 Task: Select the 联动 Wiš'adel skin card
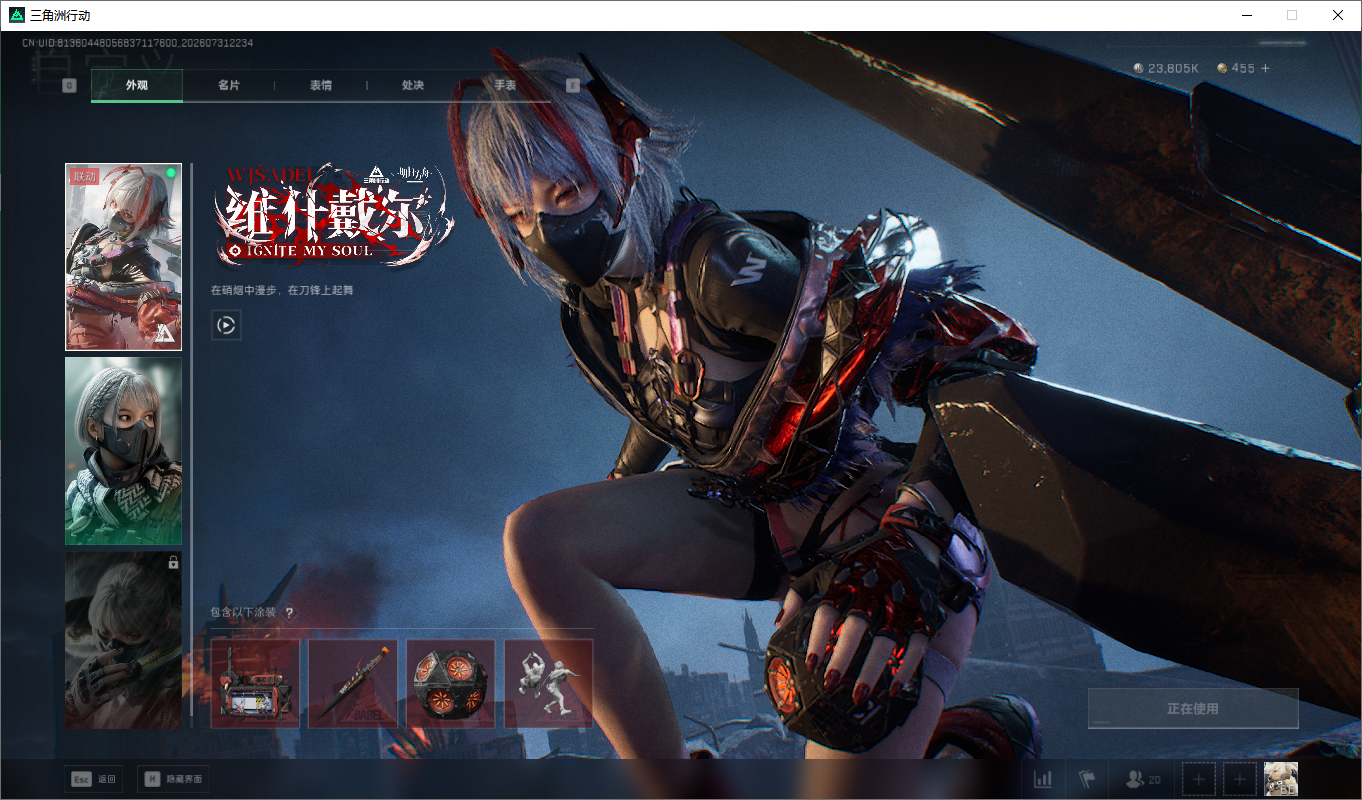124,257
